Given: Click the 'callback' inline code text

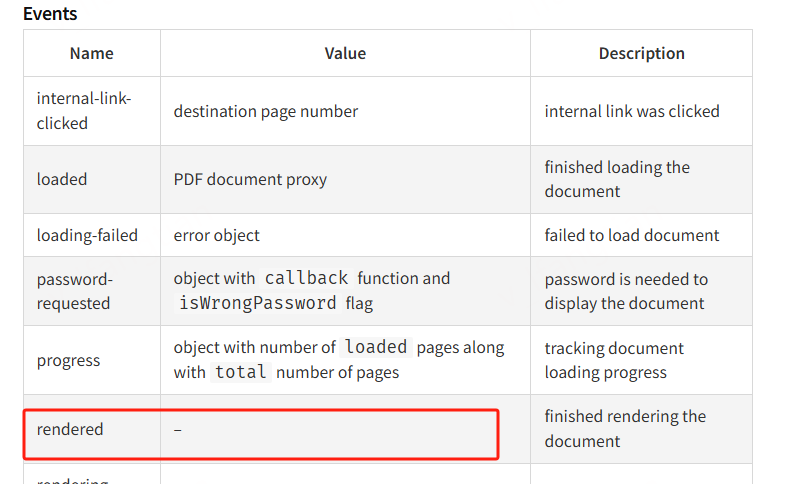Looking at the screenshot, I should coord(306,278).
